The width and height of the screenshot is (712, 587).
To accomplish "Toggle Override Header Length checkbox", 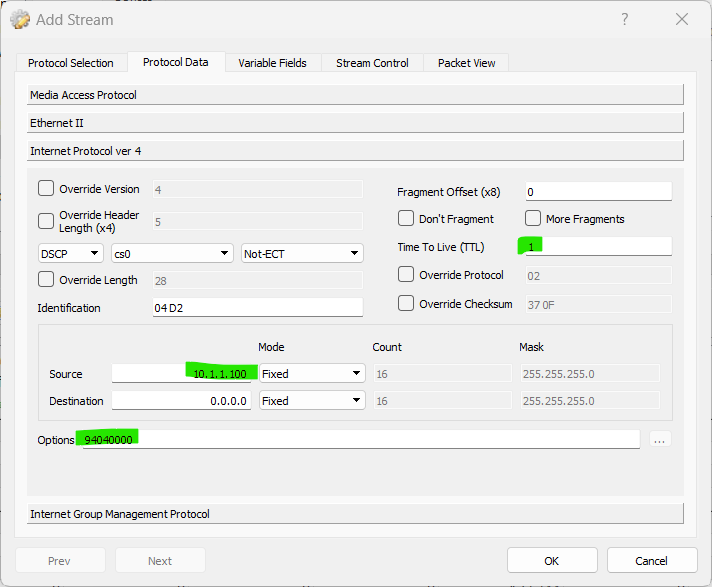I will click(x=46, y=221).
